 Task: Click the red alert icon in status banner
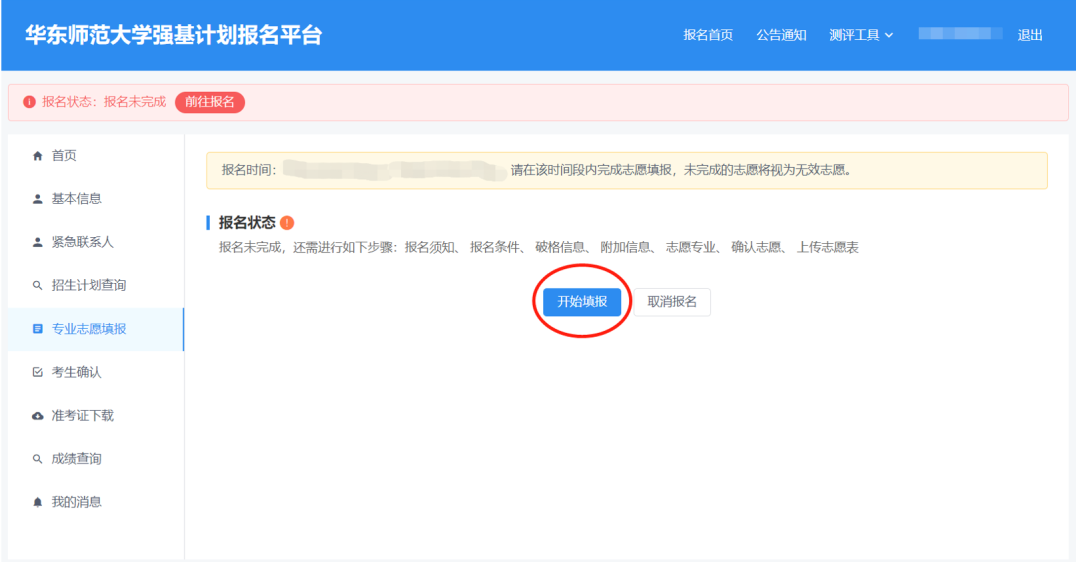pos(29,102)
